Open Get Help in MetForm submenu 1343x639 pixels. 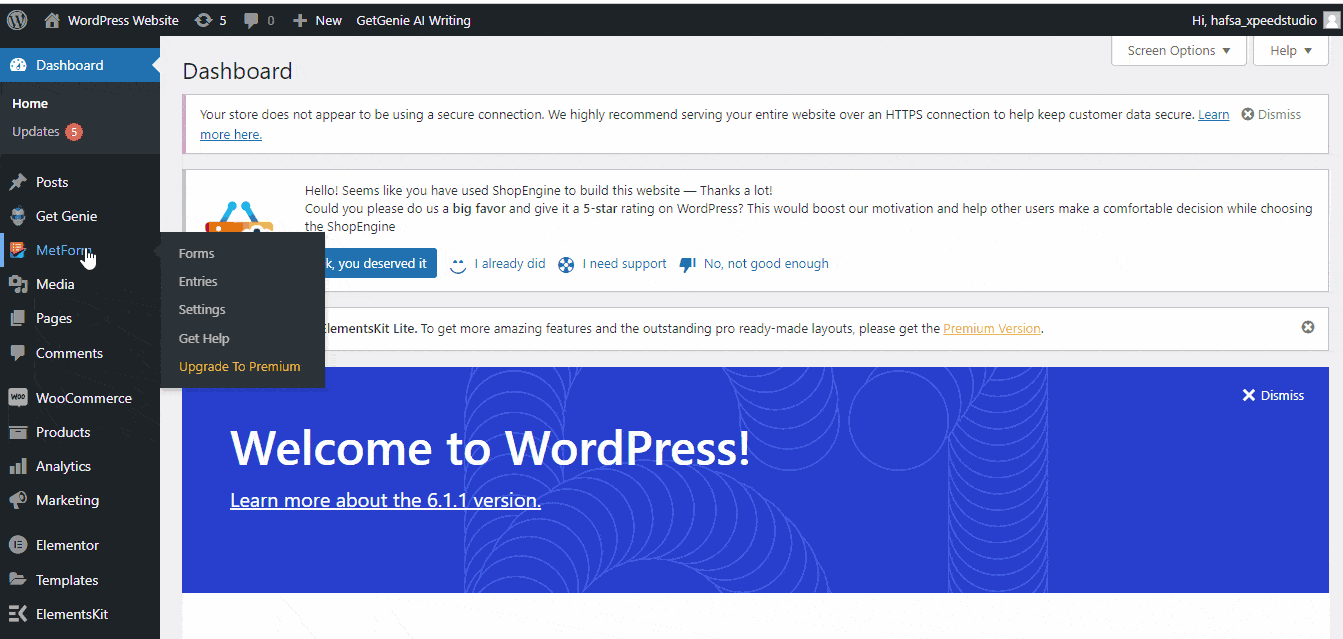pos(204,338)
